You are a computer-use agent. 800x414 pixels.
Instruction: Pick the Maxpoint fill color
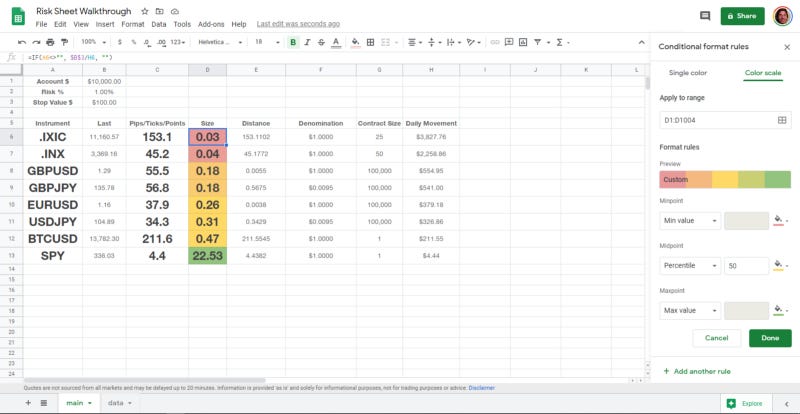coord(781,310)
